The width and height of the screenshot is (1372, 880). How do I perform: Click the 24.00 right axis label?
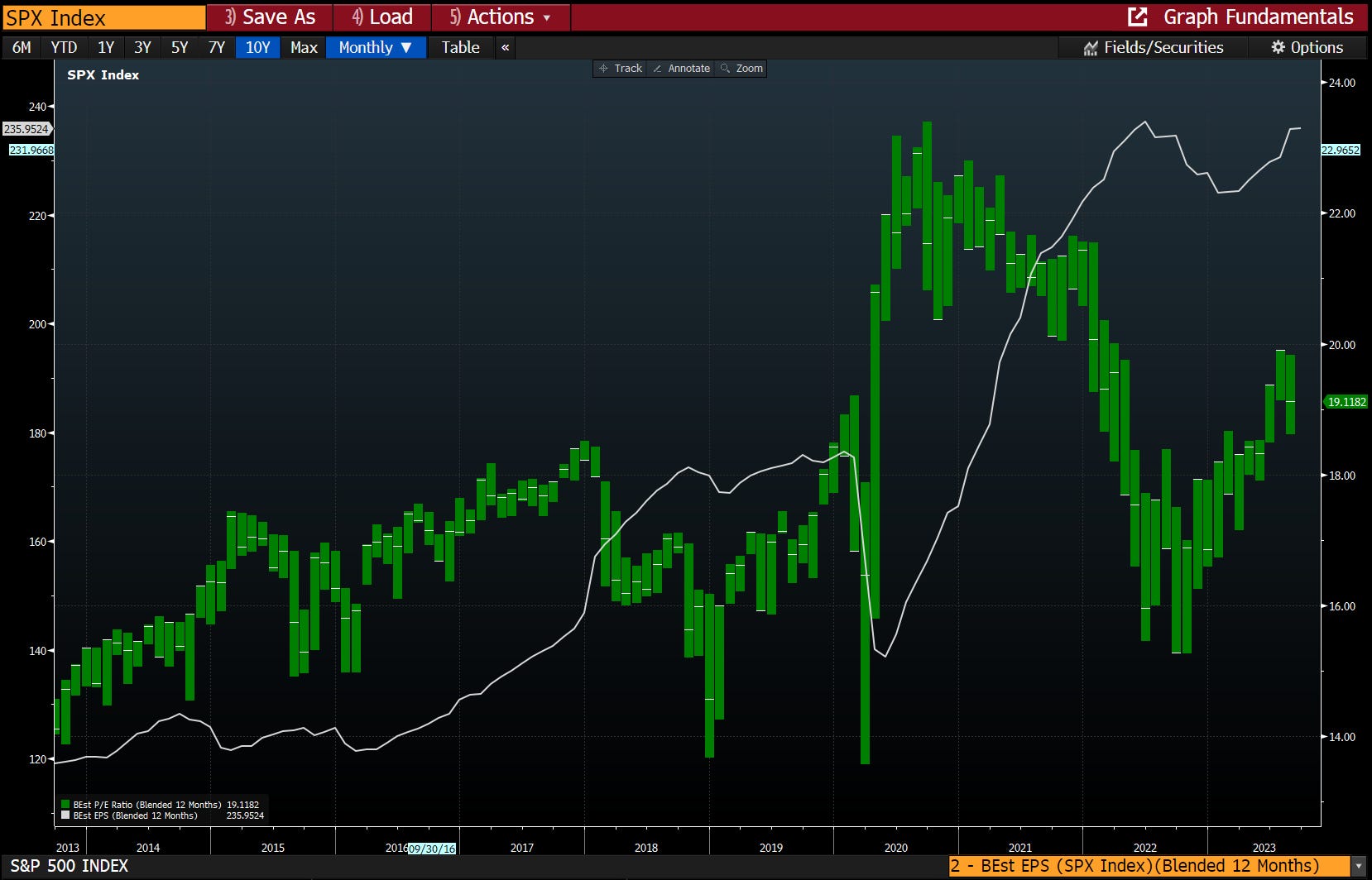[x=1342, y=83]
